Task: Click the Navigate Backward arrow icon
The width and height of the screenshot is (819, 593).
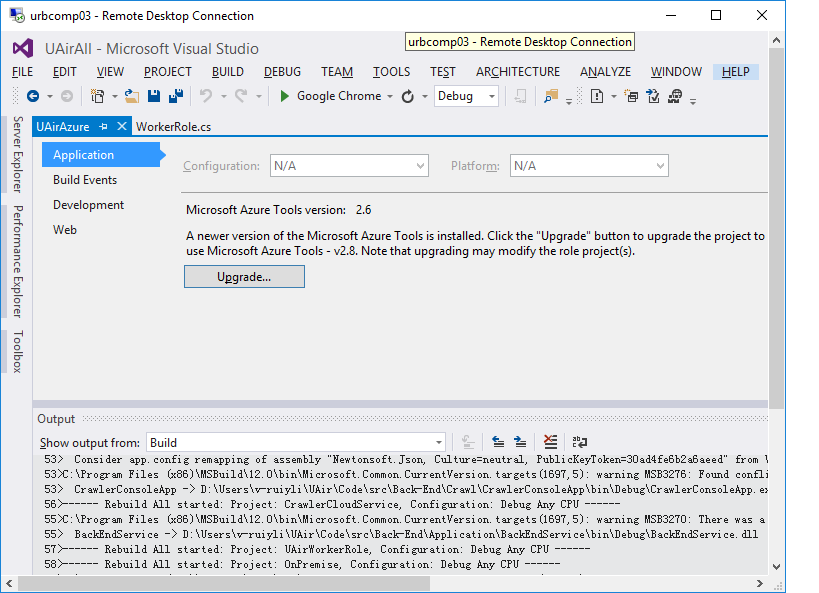Action: coord(32,96)
